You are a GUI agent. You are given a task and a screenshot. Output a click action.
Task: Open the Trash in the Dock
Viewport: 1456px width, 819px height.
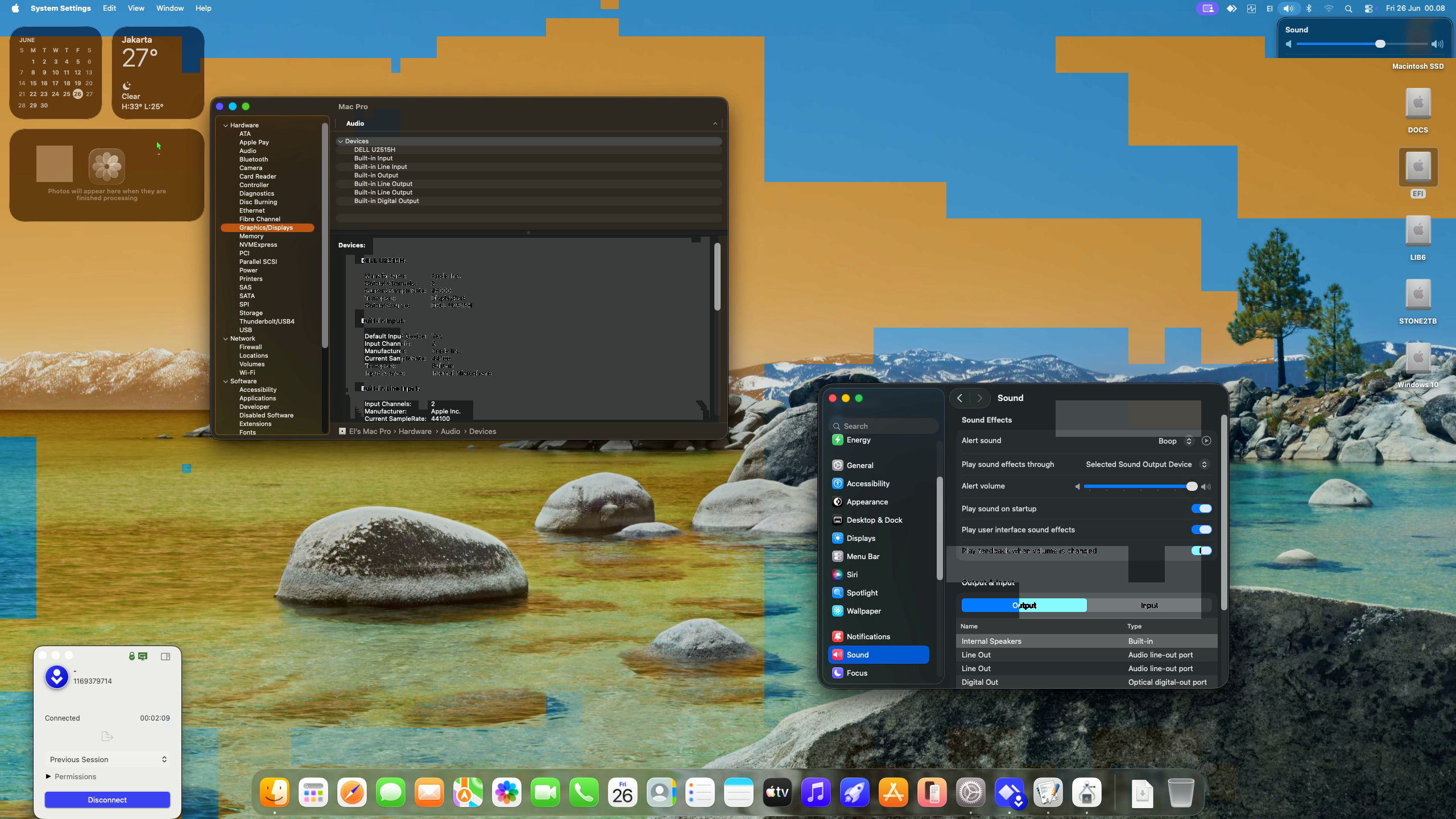(x=1181, y=792)
